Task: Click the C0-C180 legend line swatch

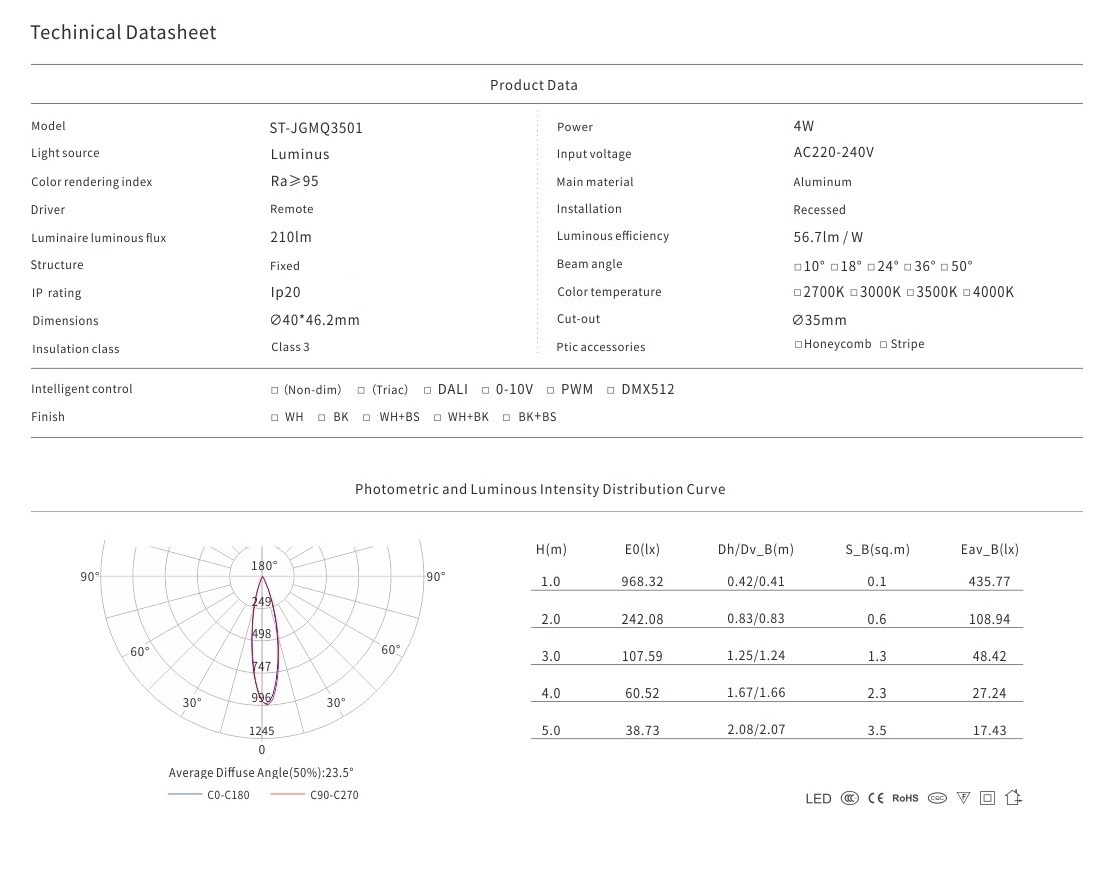Action: pos(185,795)
